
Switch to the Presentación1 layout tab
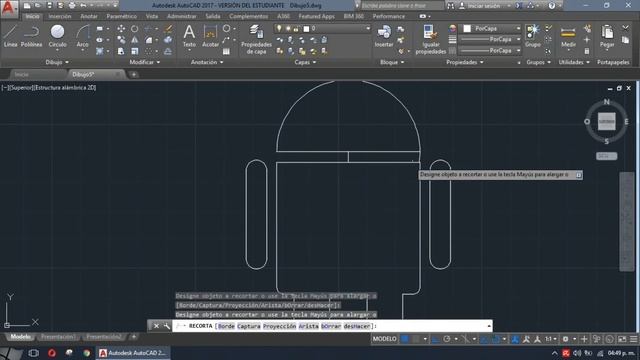coord(58,337)
